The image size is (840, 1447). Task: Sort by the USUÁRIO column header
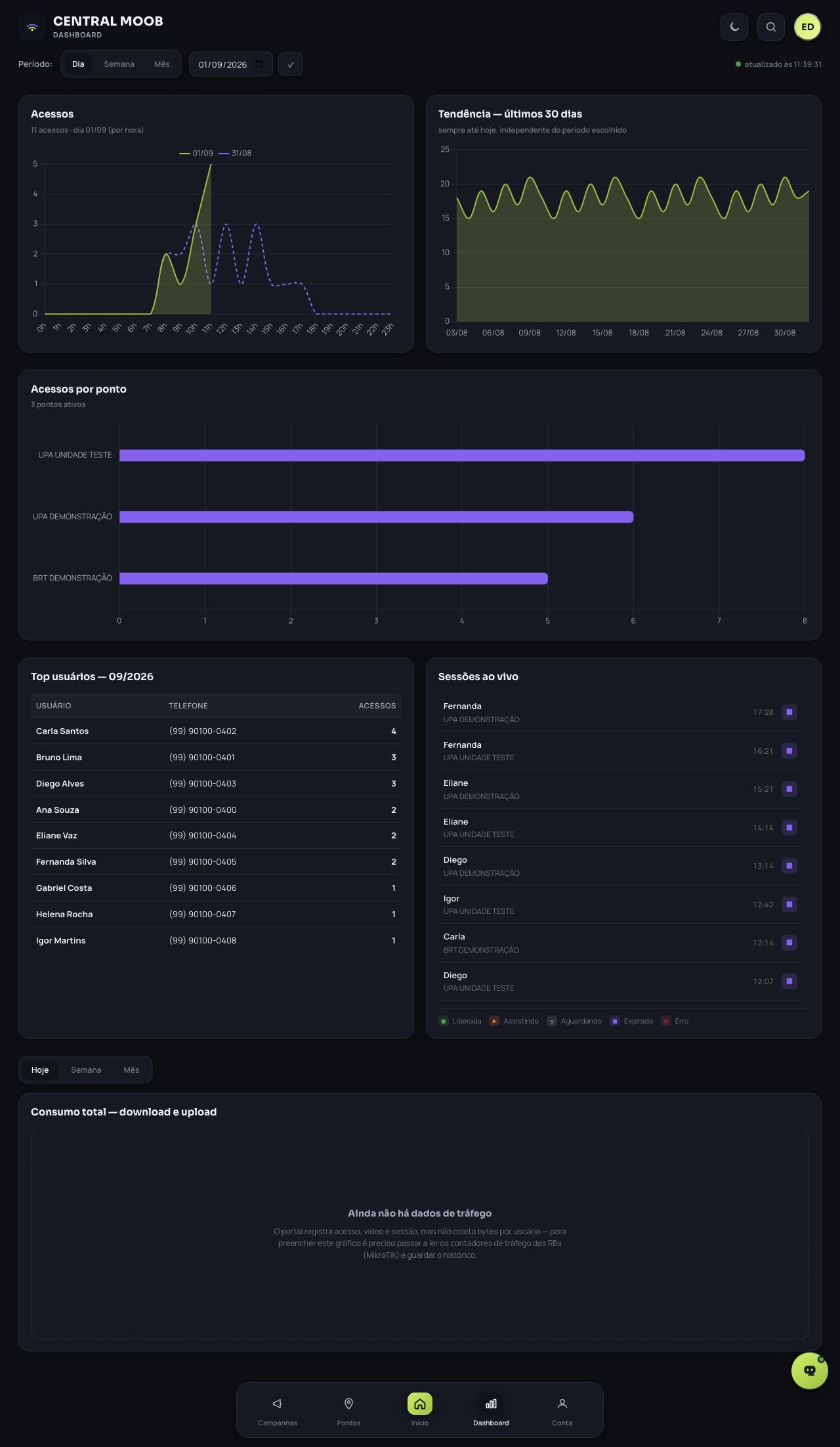(54, 706)
